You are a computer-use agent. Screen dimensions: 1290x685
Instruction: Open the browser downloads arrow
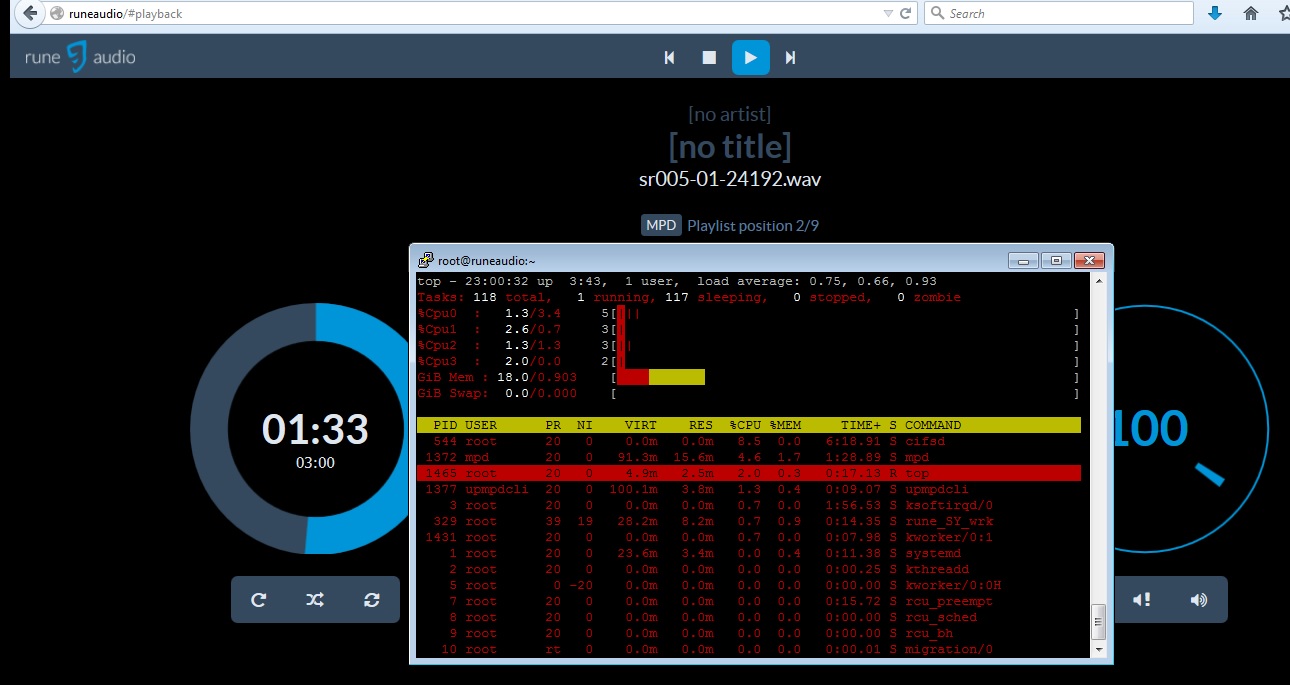click(x=1215, y=14)
